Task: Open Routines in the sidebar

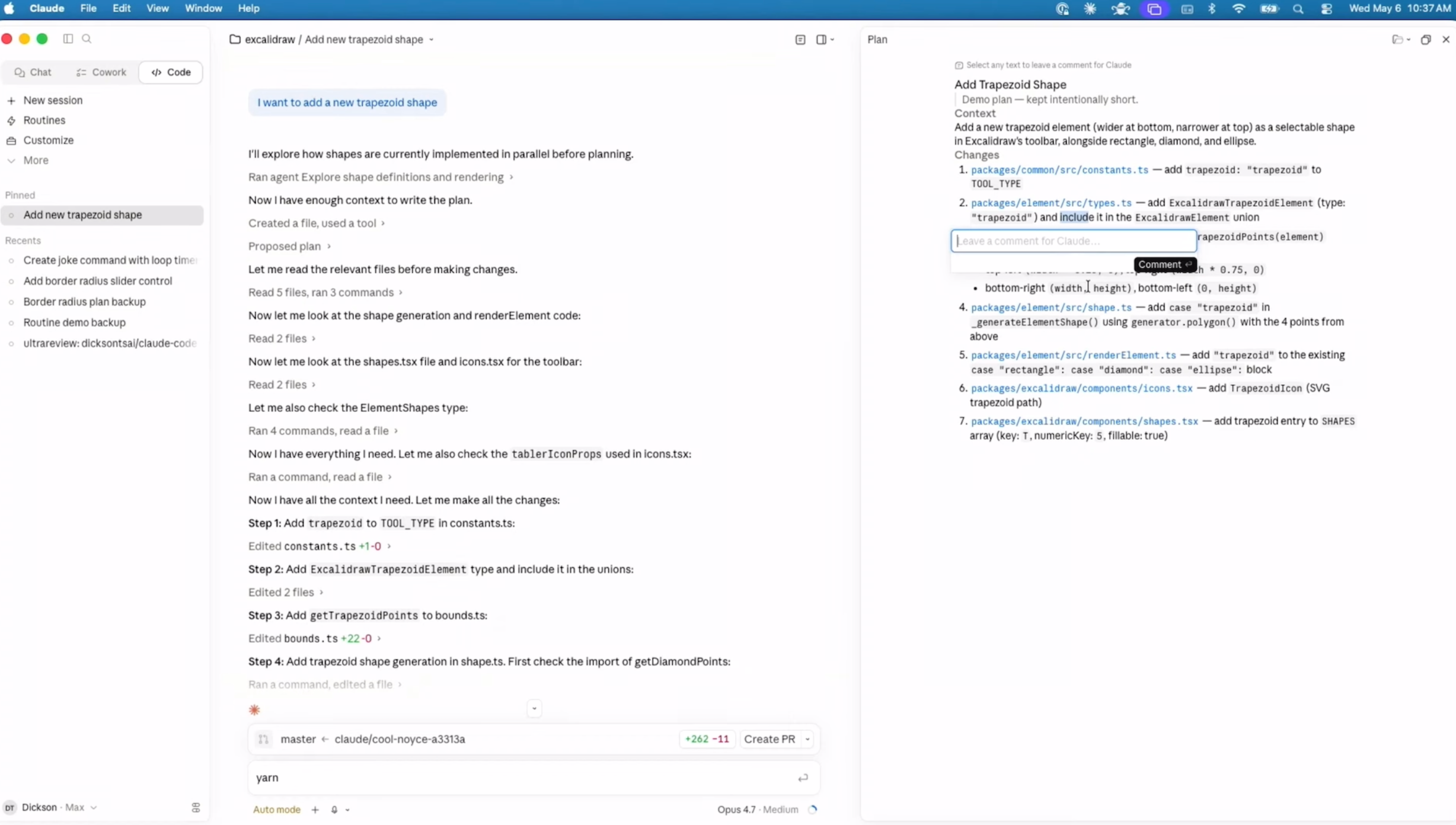Action: coord(44,120)
